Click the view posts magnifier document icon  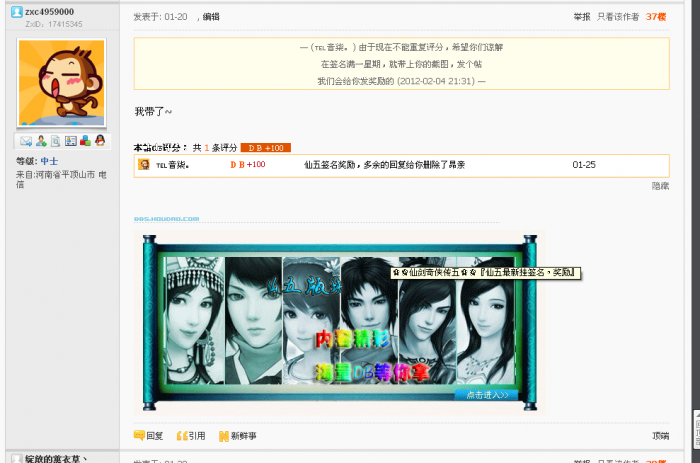pyautogui.click(x=55, y=141)
